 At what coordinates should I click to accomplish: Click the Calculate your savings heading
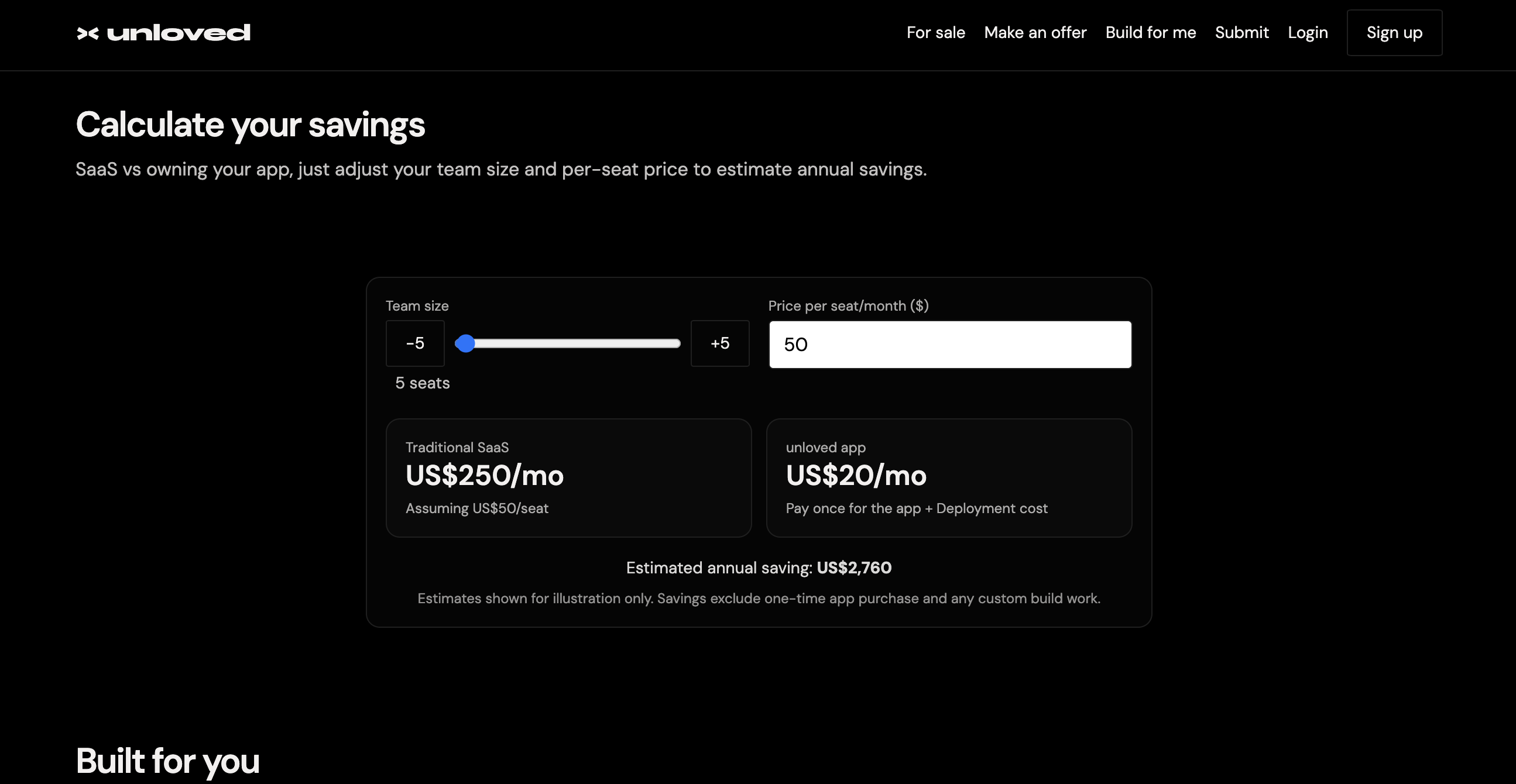250,125
